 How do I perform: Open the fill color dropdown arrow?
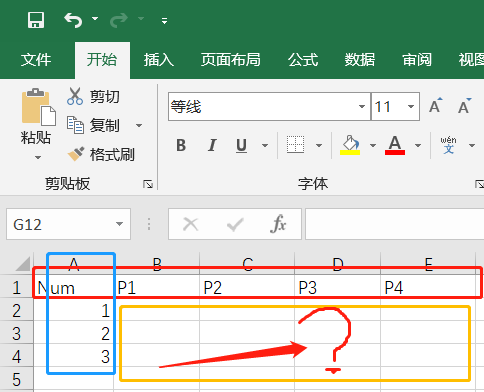(373, 145)
